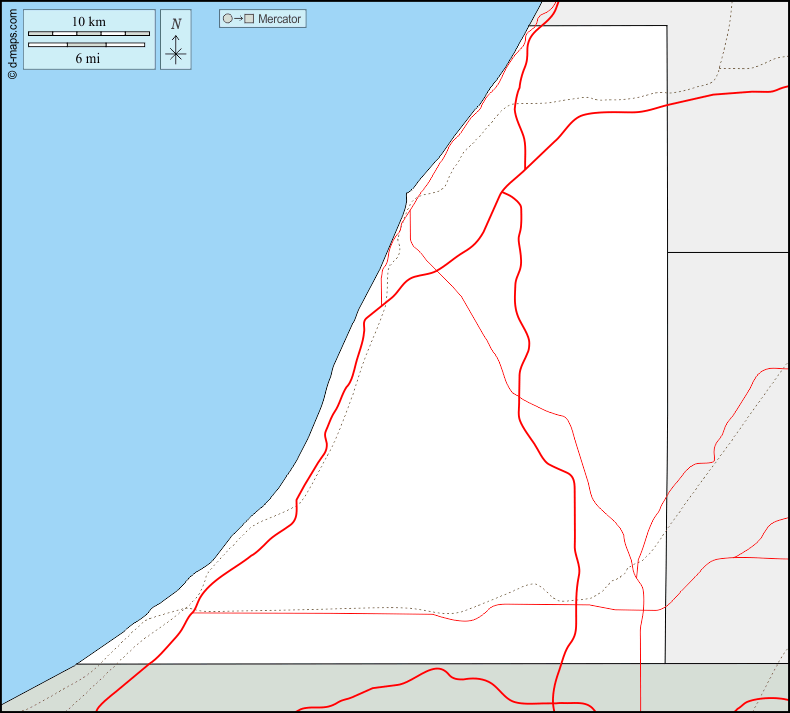Click the copyright symbol beside d-maps.com

12,74
